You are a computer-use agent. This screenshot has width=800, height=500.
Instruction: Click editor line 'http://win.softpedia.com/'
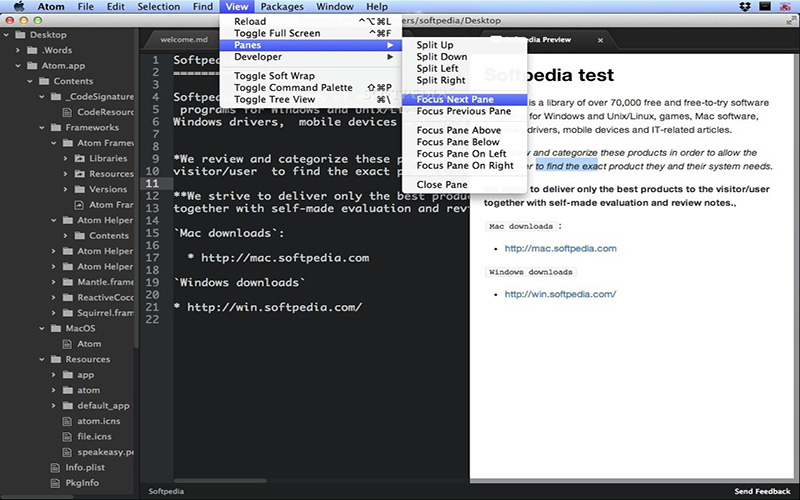(x=274, y=307)
